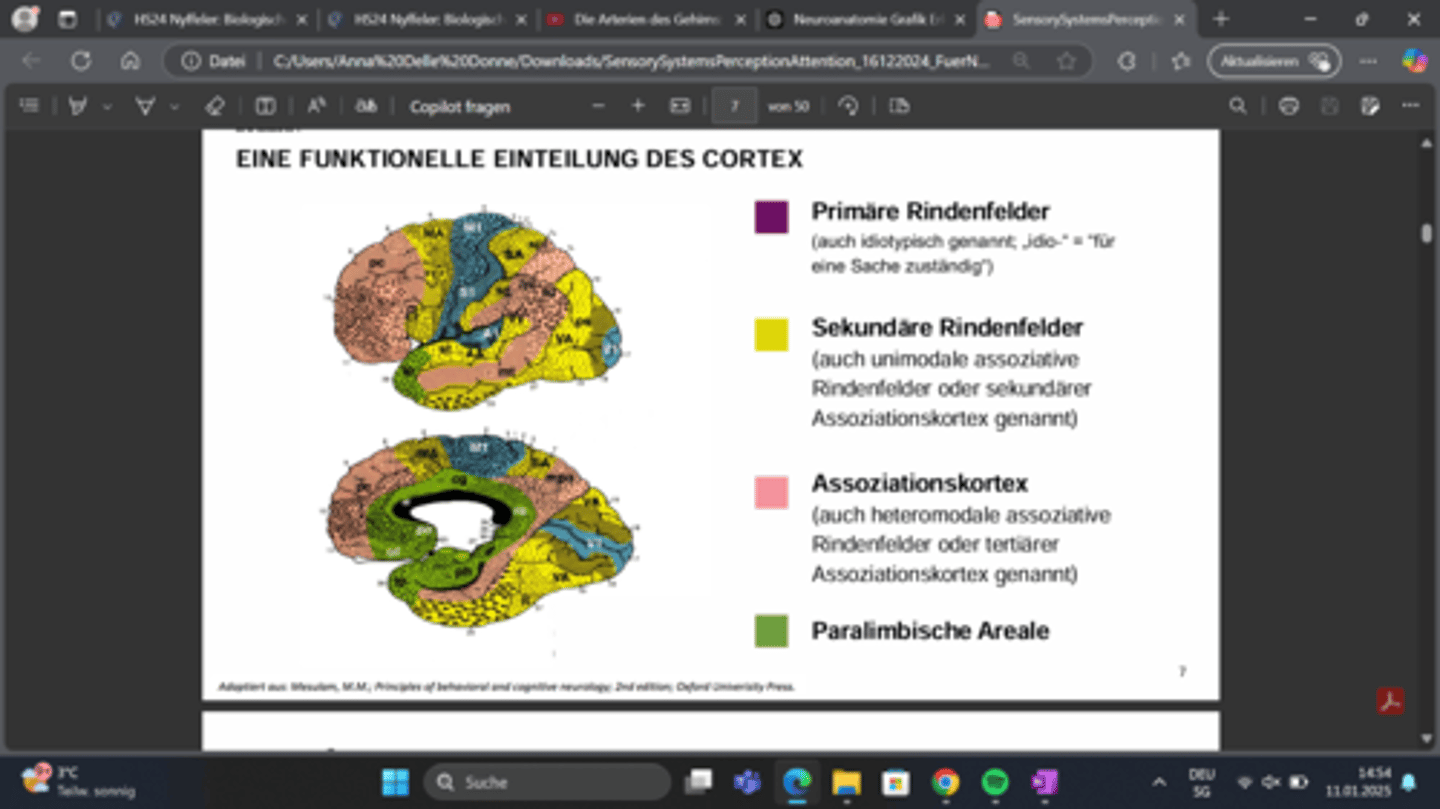Viewport: 1440px width, 809px height.
Task: Click the page view settings icon
Action: pos(899,106)
